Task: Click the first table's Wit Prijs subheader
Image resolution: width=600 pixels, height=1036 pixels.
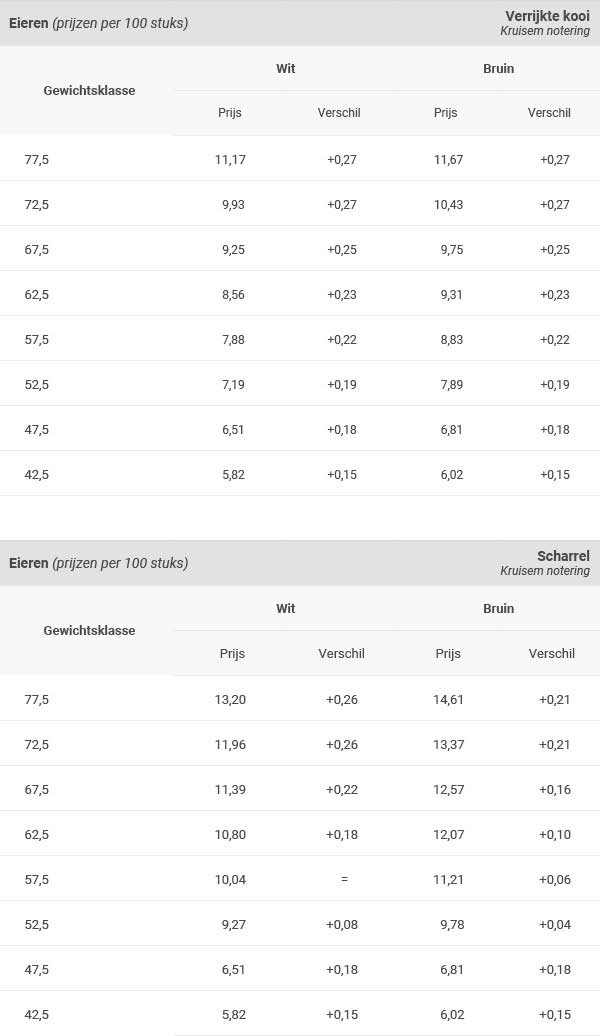Action: pyautogui.click(x=230, y=112)
